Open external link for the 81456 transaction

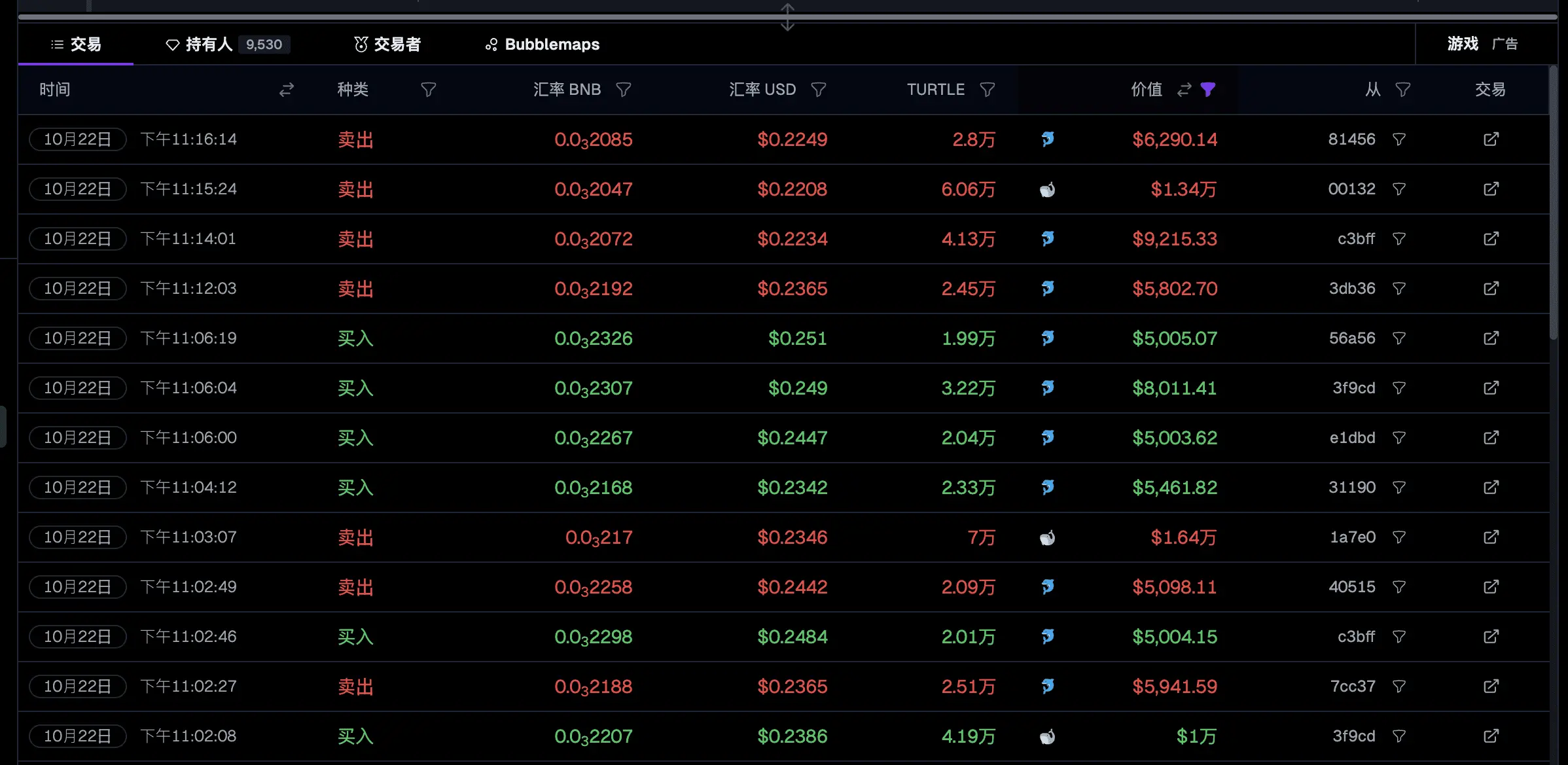click(1491, 139)
